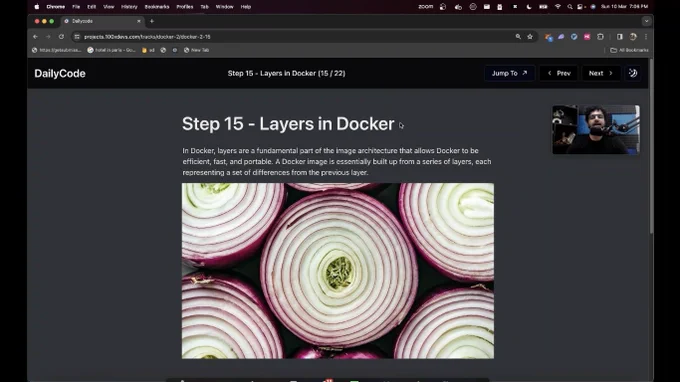
Task: Open site information icon in address bar
Action: pos(77,37)
